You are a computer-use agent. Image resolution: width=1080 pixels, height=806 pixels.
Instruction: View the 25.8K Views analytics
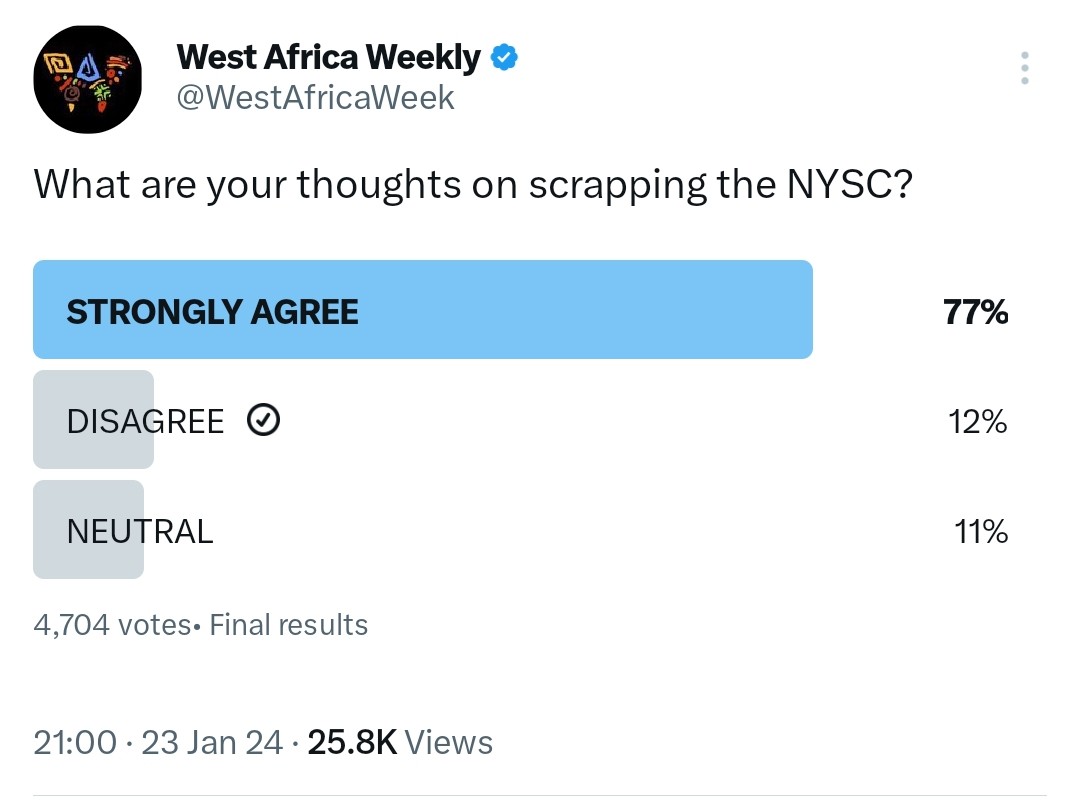pyautogui.click(x=400, y=743)
